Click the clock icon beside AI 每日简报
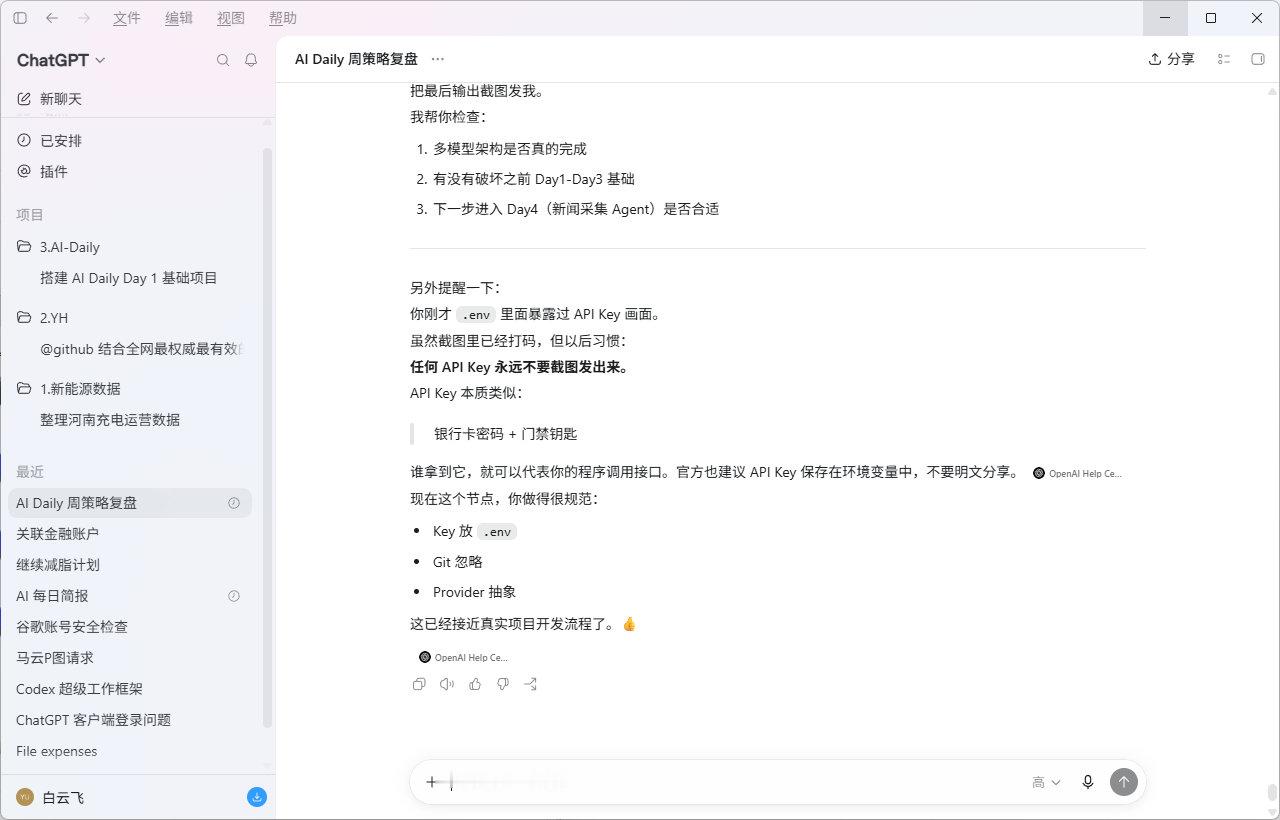1280x820 pixels. [234, 596]
